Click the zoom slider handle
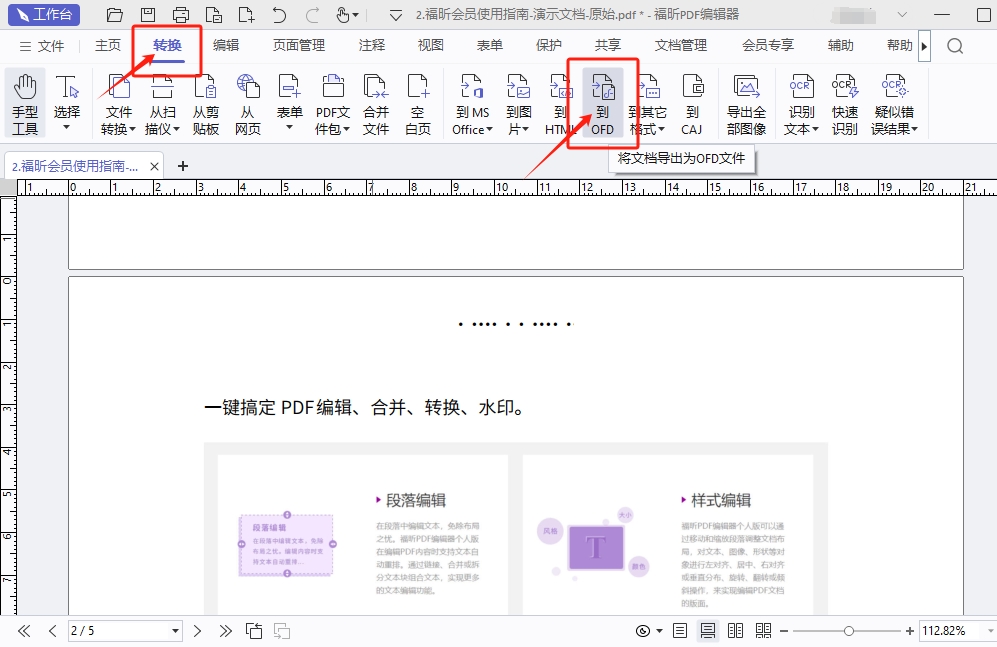The width and height of the screenshot is (997, 647). (849, 631)
